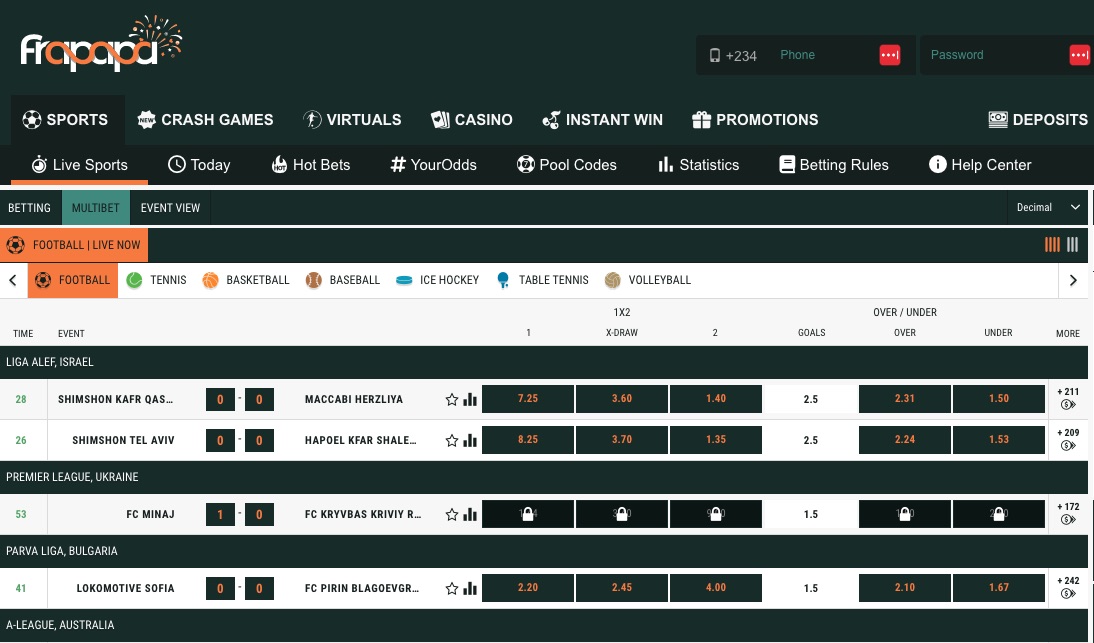Open the Decimal odds format dropdown
Image resolution: width=1094 pixels, height=643 pixels.
point(1048,208)
